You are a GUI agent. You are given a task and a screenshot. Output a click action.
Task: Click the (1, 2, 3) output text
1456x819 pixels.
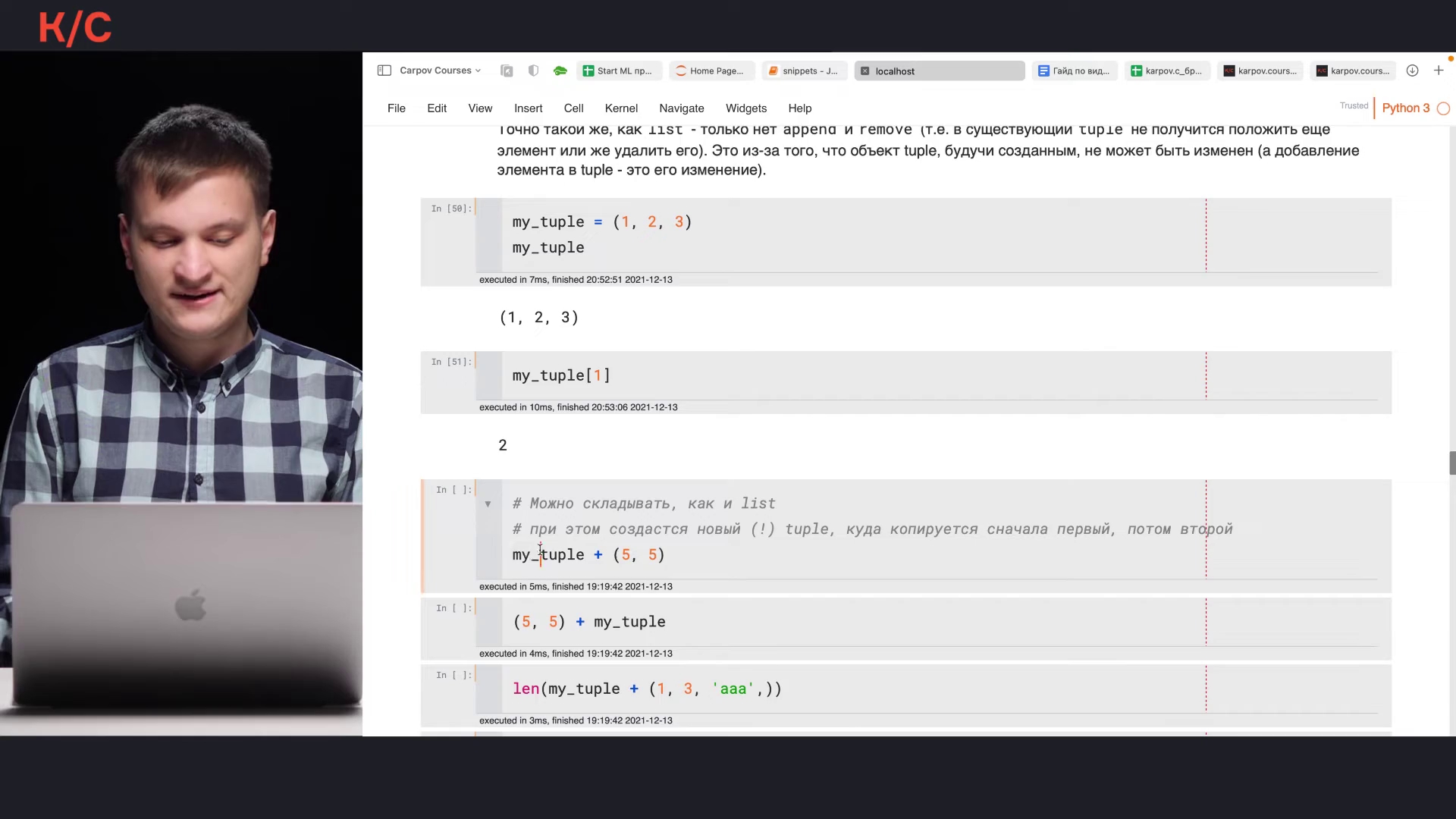coord(539,318)
